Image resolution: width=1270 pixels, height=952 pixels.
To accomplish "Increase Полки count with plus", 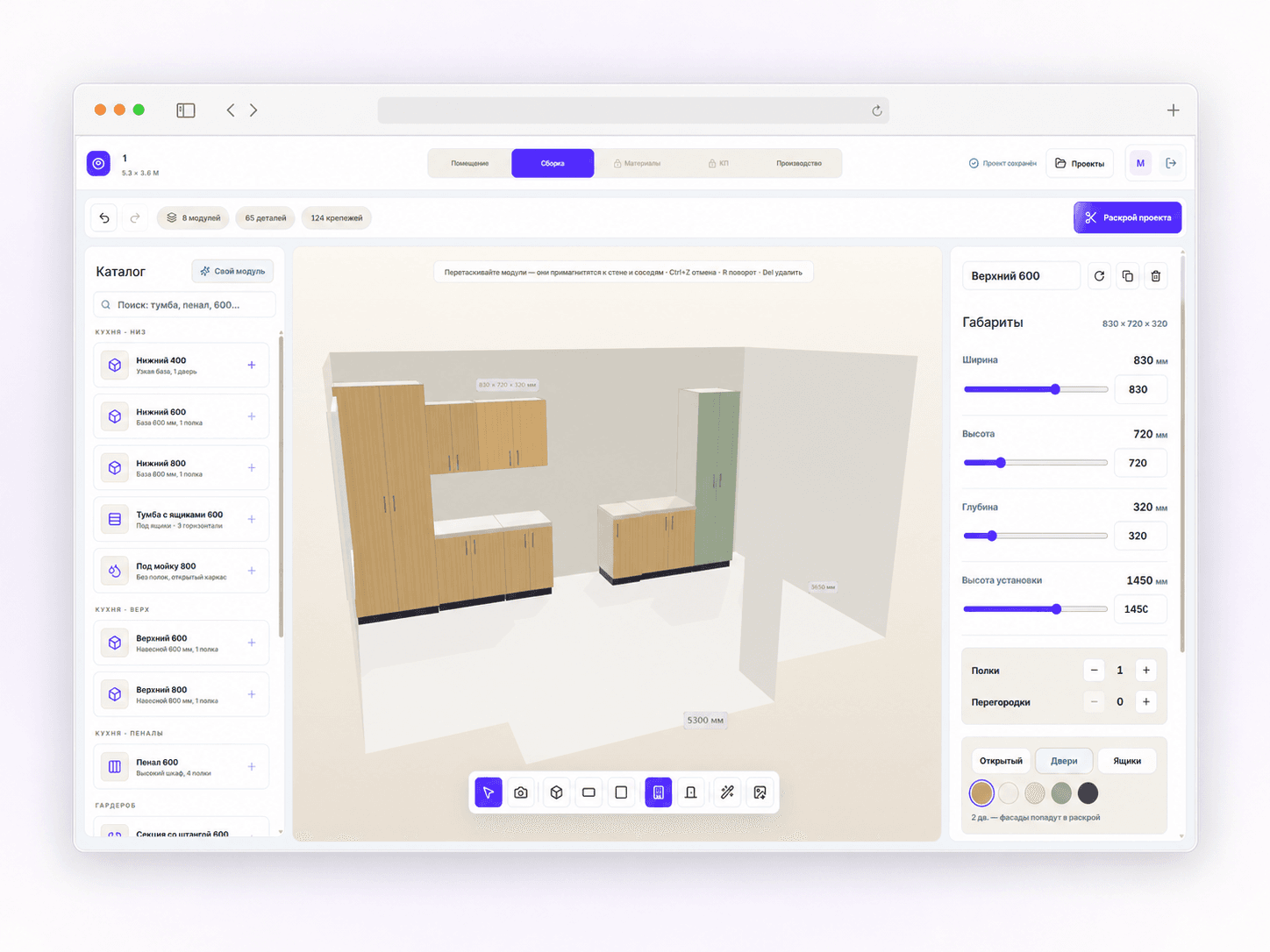I will (1146, 671).
